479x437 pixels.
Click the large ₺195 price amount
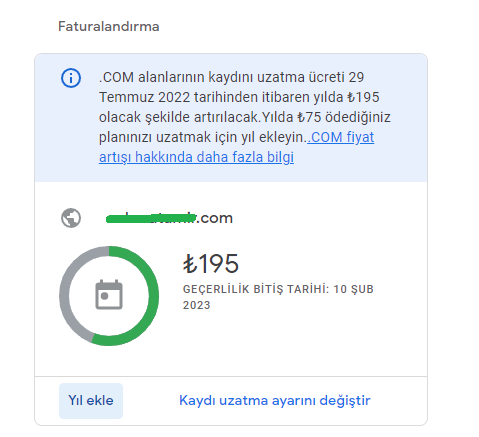click(x=211, y=264)
